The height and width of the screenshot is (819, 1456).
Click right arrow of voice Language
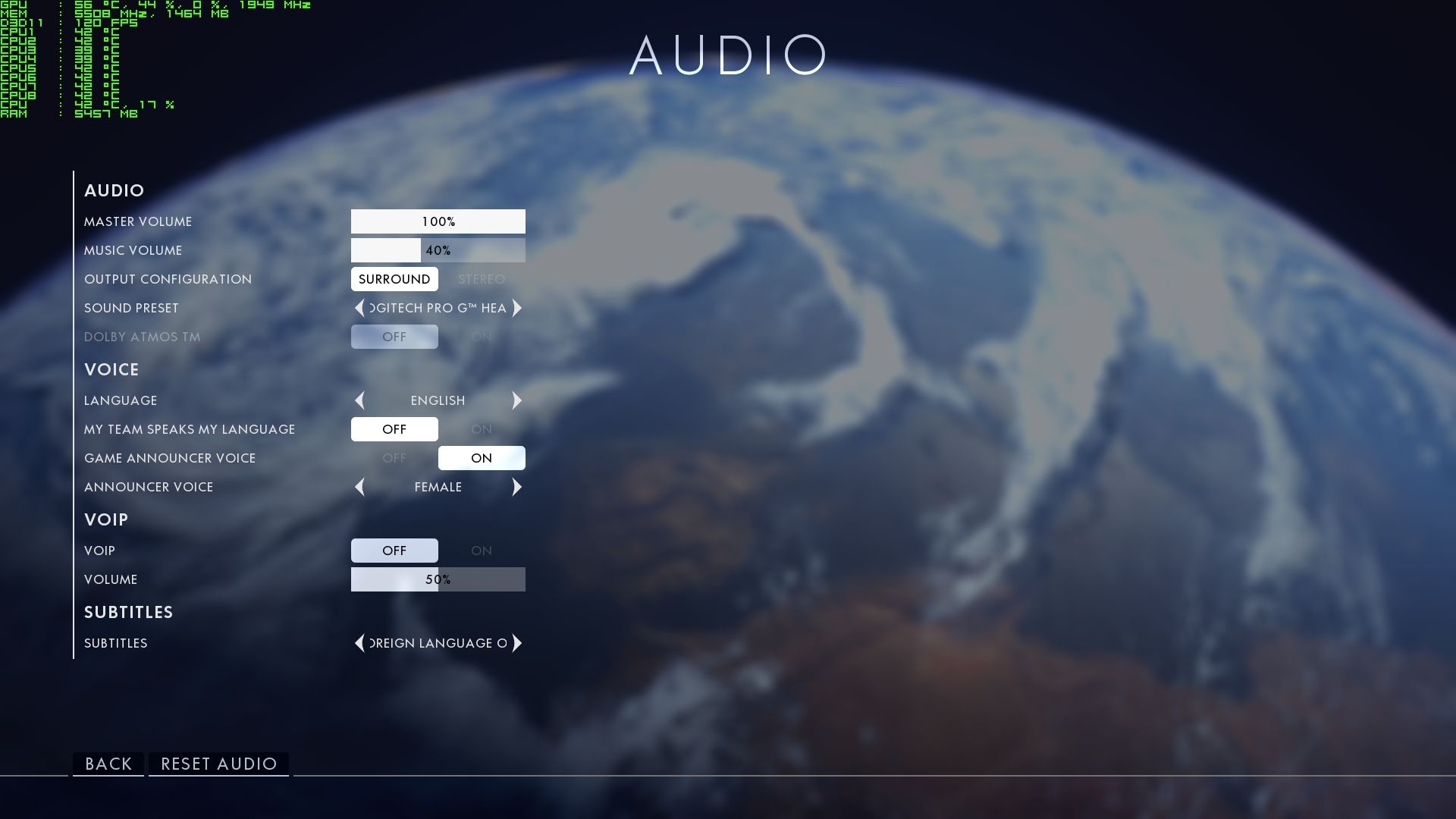(517, 400)
